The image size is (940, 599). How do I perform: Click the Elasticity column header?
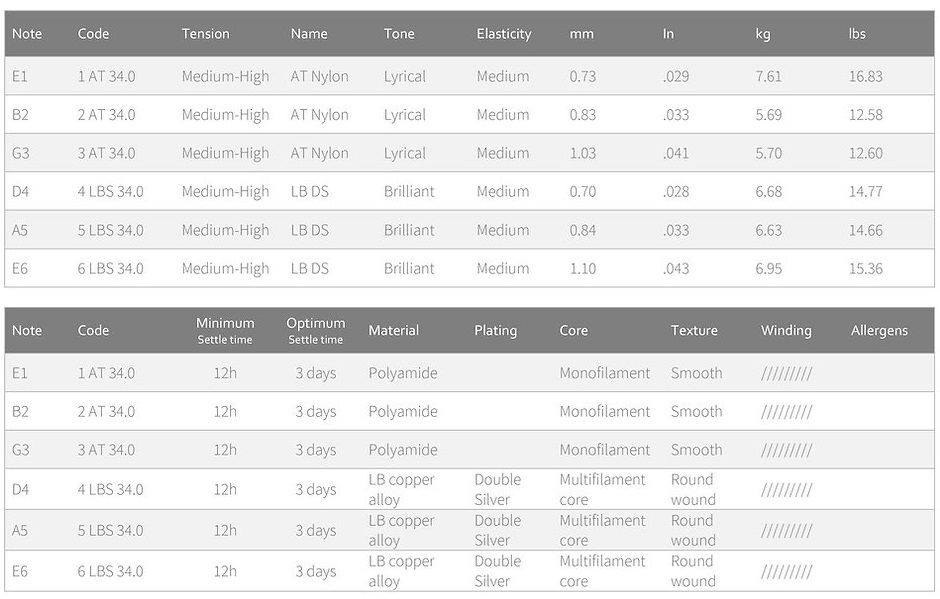coord(503,34)
